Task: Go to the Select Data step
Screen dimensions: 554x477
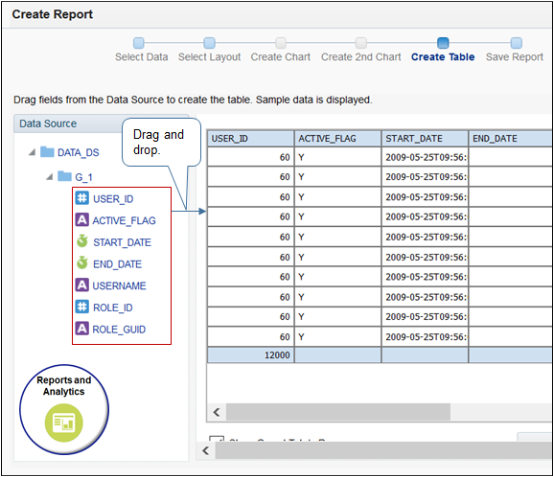Action: point(138,43)
